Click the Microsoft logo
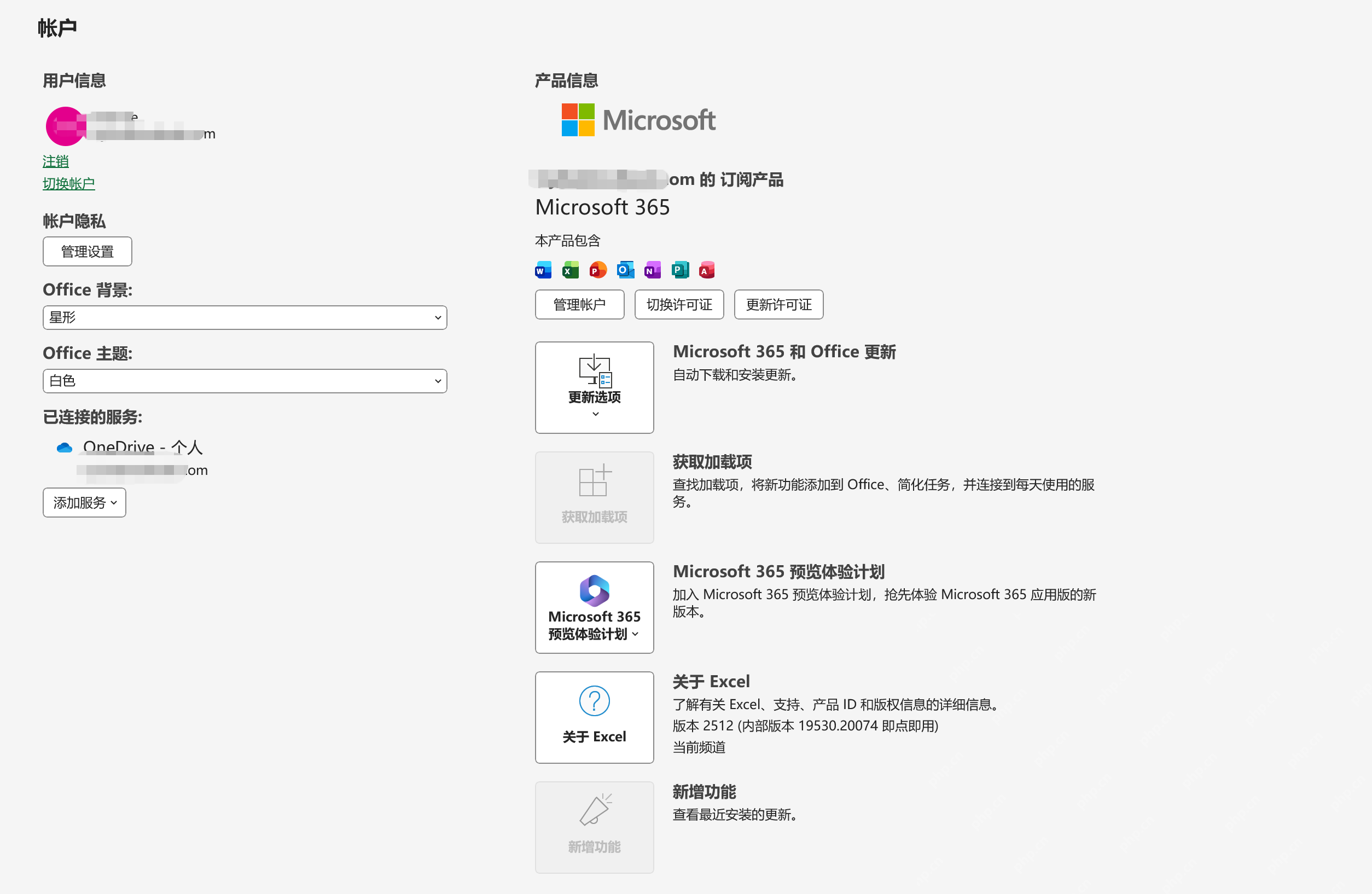The image size is (1372, 894). tap(638, 120)
